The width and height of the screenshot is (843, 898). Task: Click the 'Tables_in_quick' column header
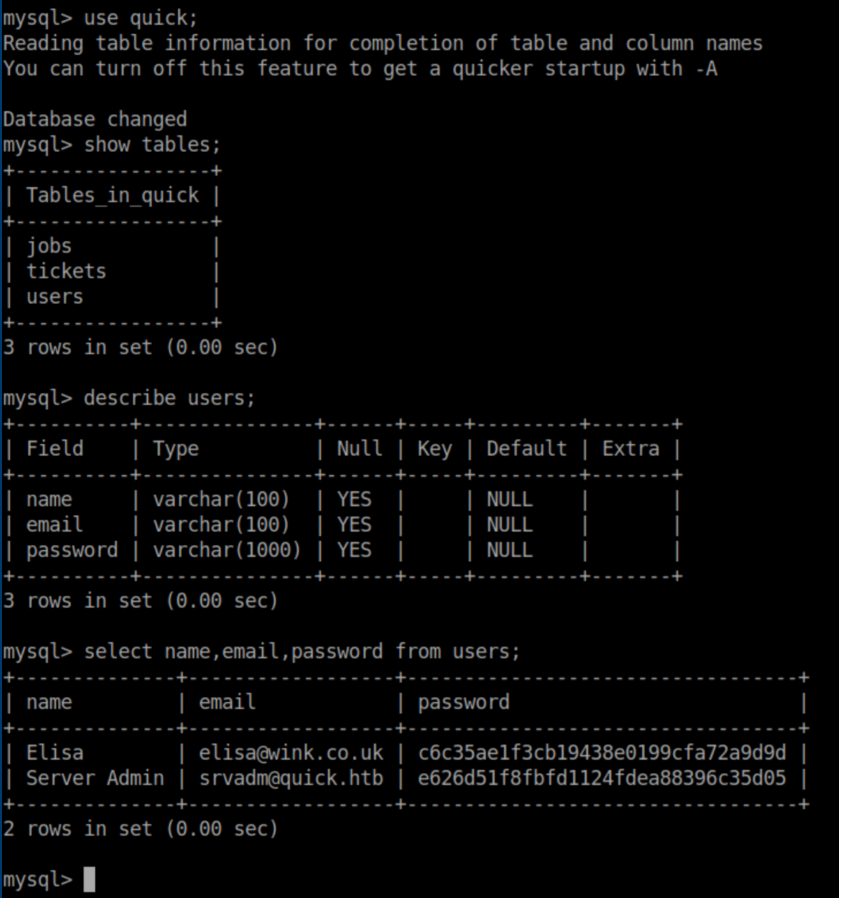(113, 195)
